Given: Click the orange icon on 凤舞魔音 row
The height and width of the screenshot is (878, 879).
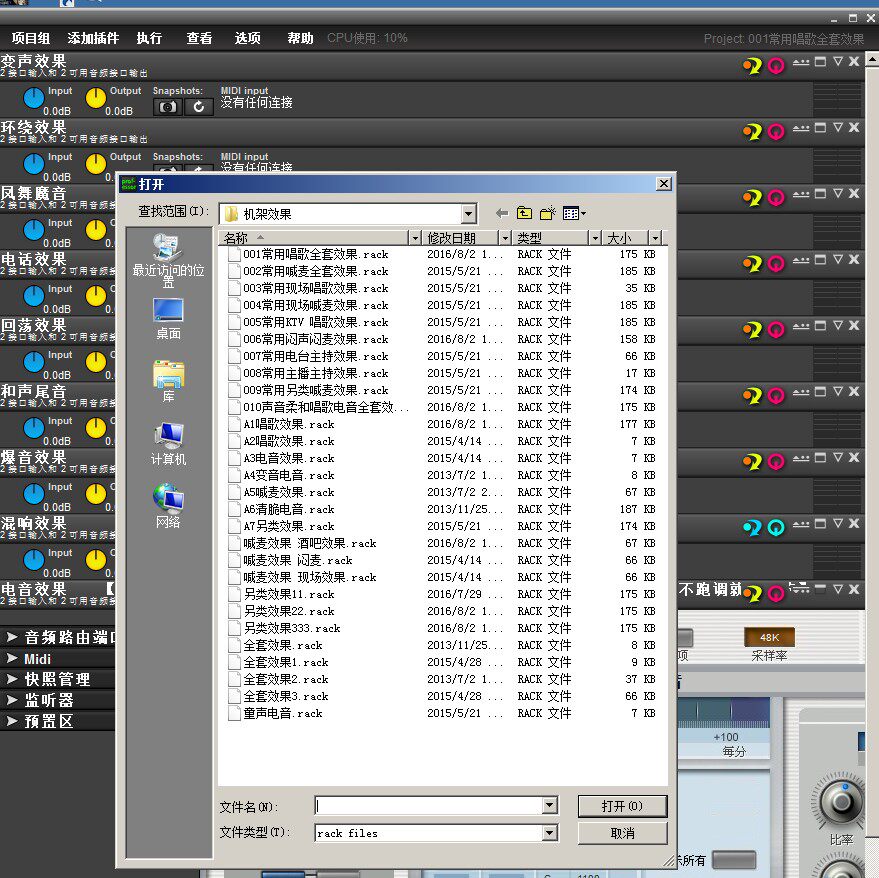Looking at the screenshot, I should point(752,197).
